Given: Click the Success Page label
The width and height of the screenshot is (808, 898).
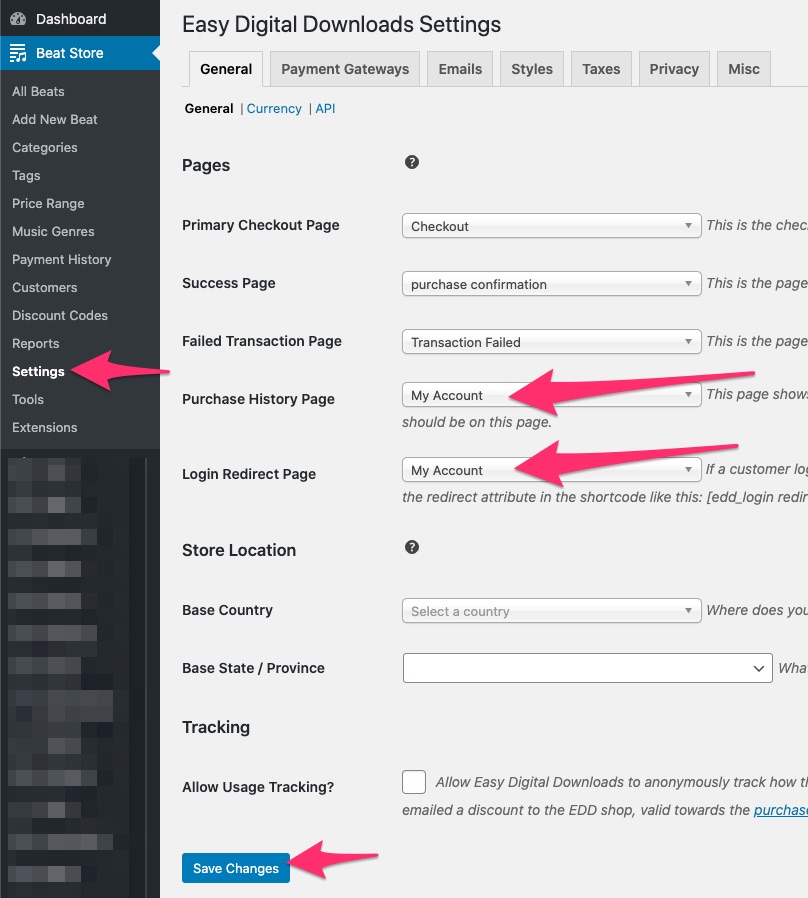Looking at the screenshot, I should (x=228, y=283).
